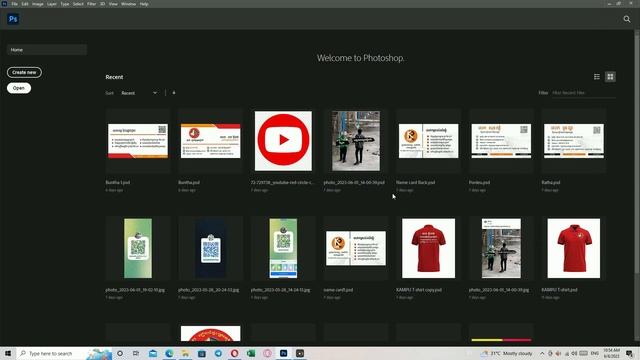Open the Layer menu

pyautogui.click(x=52, y=4)
